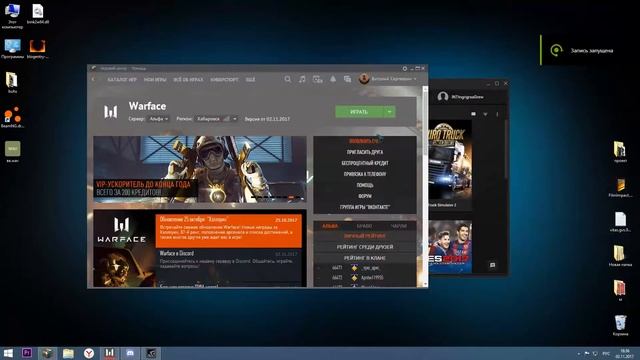Click the 'ПРИВЯЗКА К ТЕЛЕФОНУ' link

[364, 174]
